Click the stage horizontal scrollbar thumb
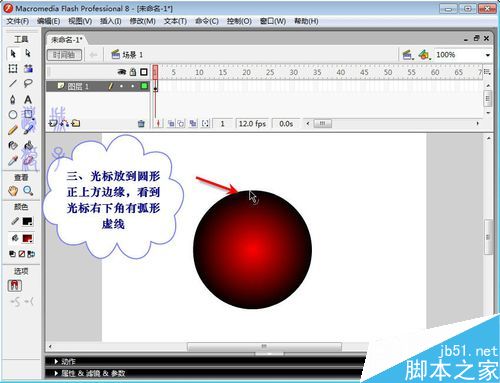This screenshot has width=500, height=383. (264, 347)
